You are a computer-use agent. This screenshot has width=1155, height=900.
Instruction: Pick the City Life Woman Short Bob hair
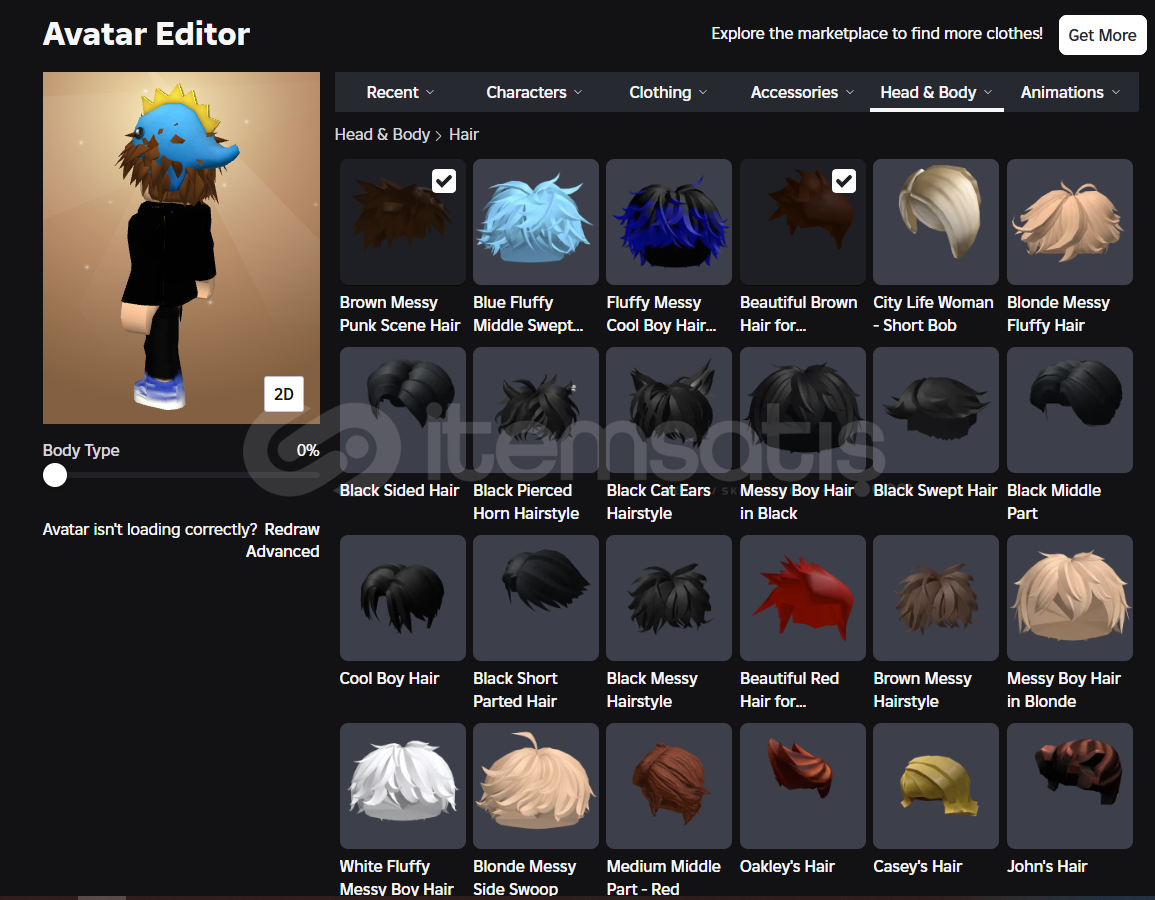pyautogui.click(x=935, y=222)
